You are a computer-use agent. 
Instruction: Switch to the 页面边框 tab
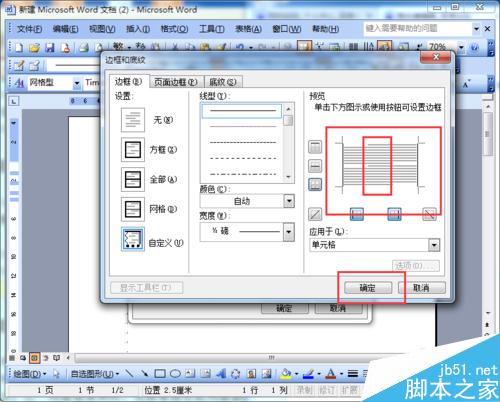point(175,82)
